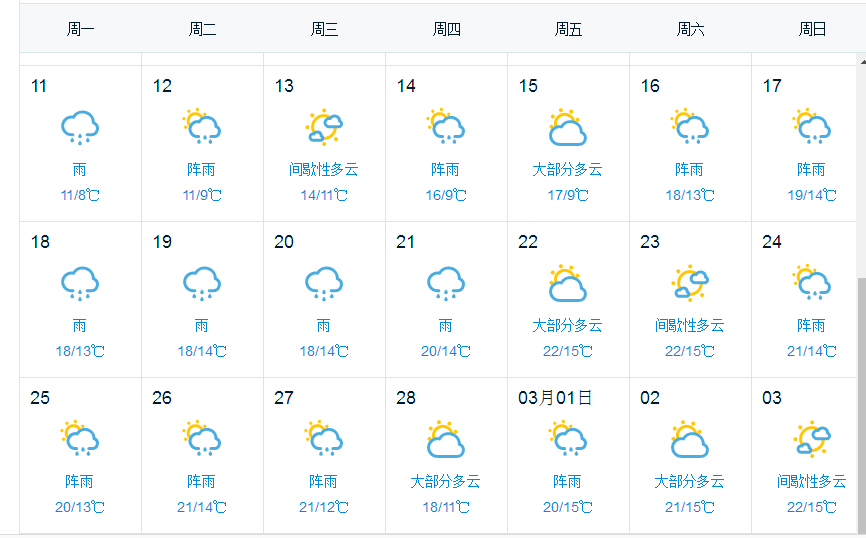Image resolution: width=866 pixels, height=538 pixels.
Task: Click the showers icon on day 26
Action: (202, 439)
